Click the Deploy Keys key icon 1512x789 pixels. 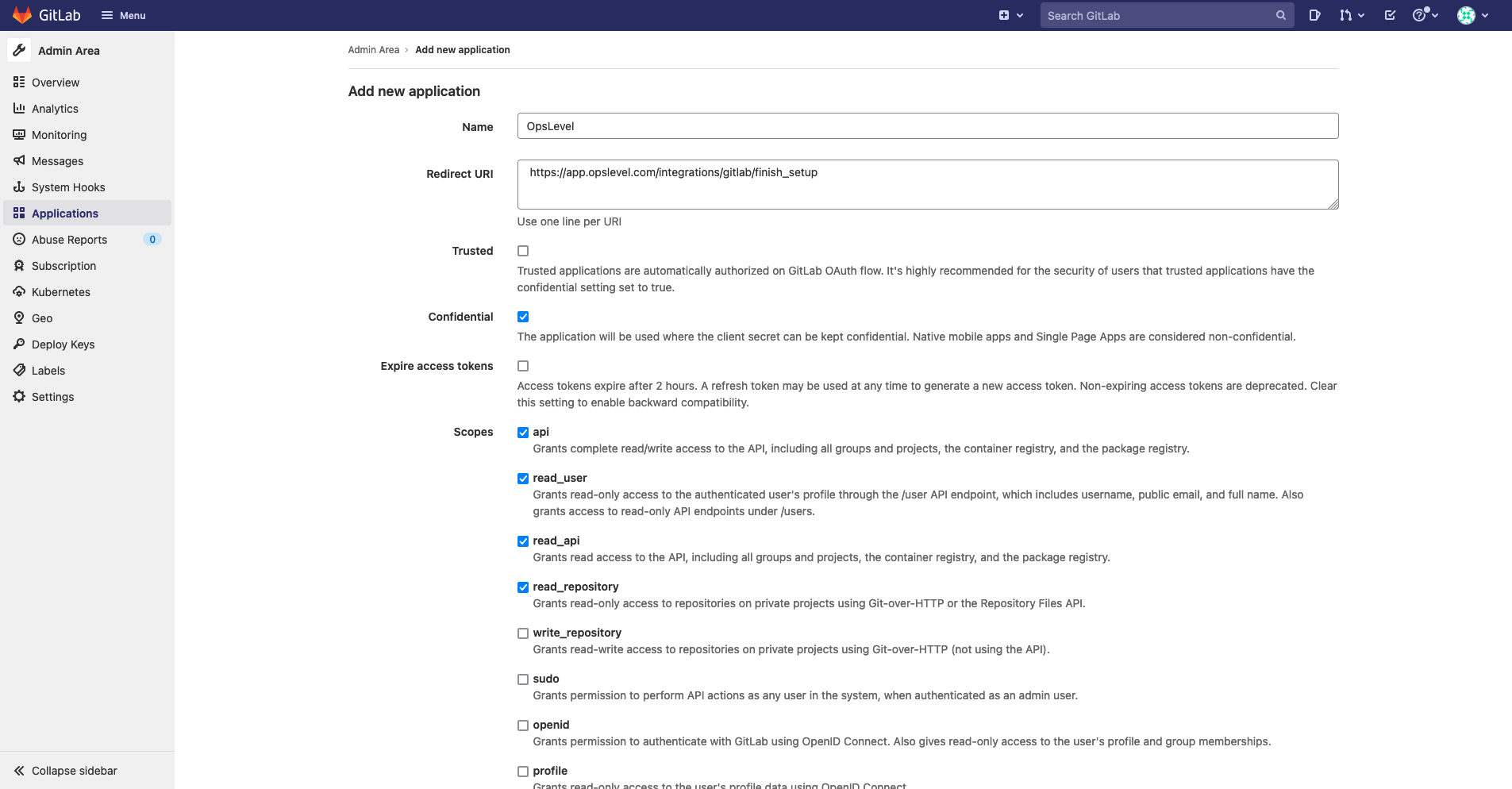pos(19,344)
